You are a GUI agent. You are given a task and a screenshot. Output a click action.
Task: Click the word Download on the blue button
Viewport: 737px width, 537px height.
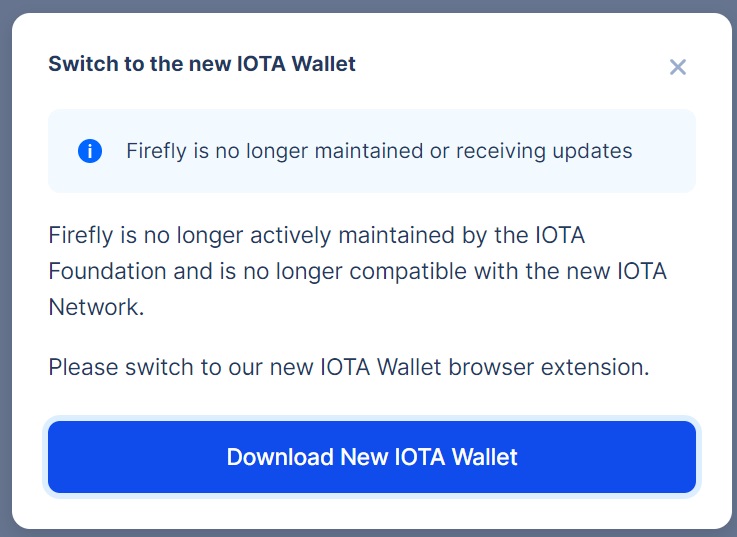[x=280, y=457]
